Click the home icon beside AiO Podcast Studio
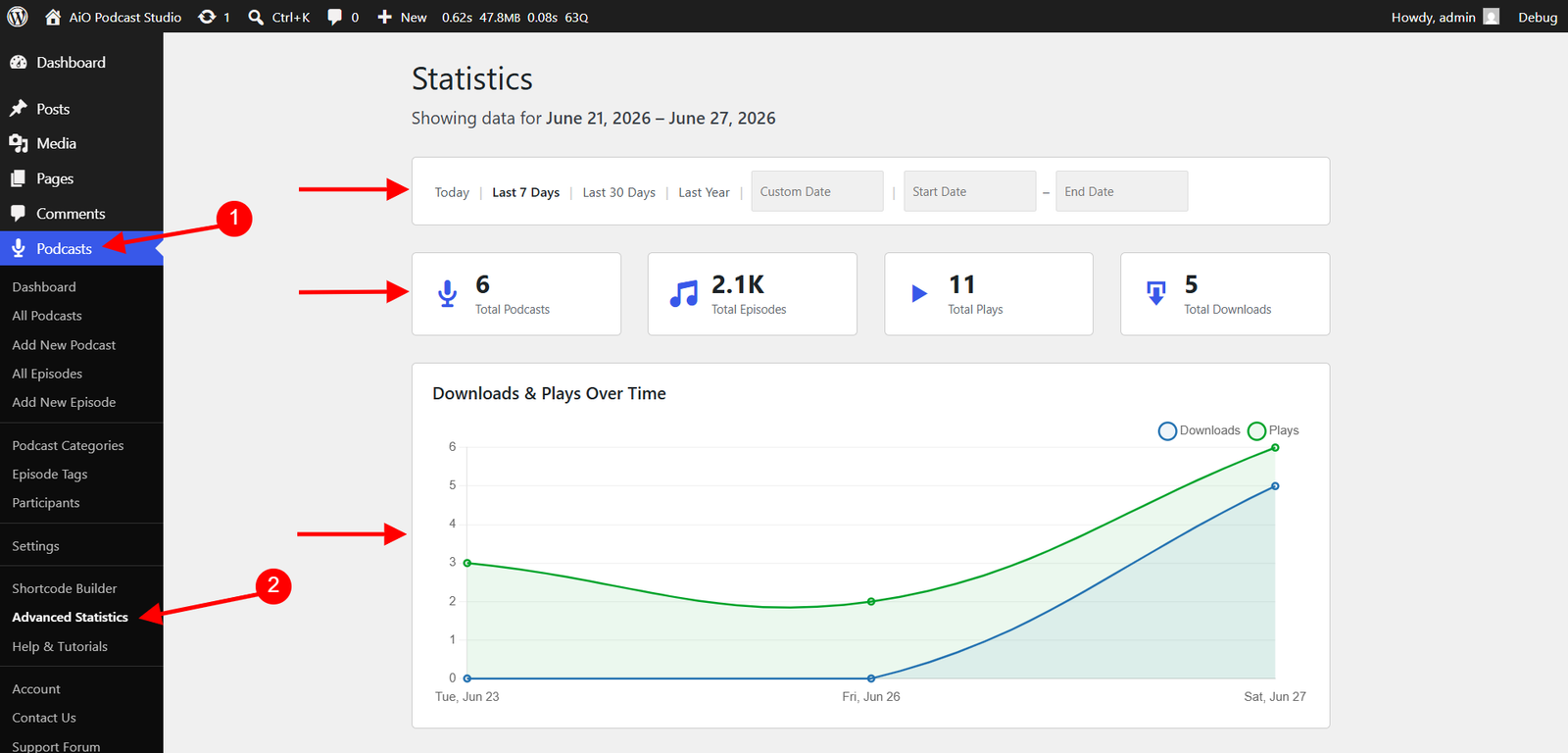 pos(53,17)
